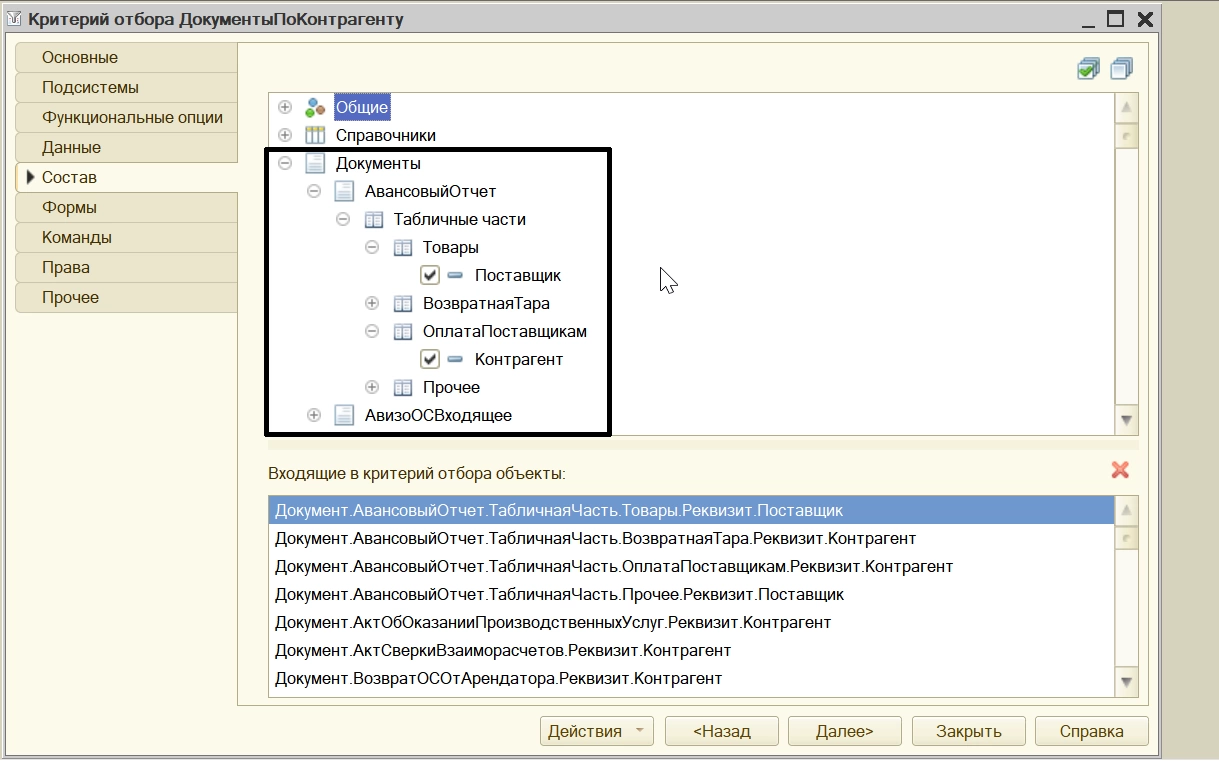Viewport: 1219px width, 761px height.
Task: Click objects list scrollbar up arrow
Action: (1127, 510)
